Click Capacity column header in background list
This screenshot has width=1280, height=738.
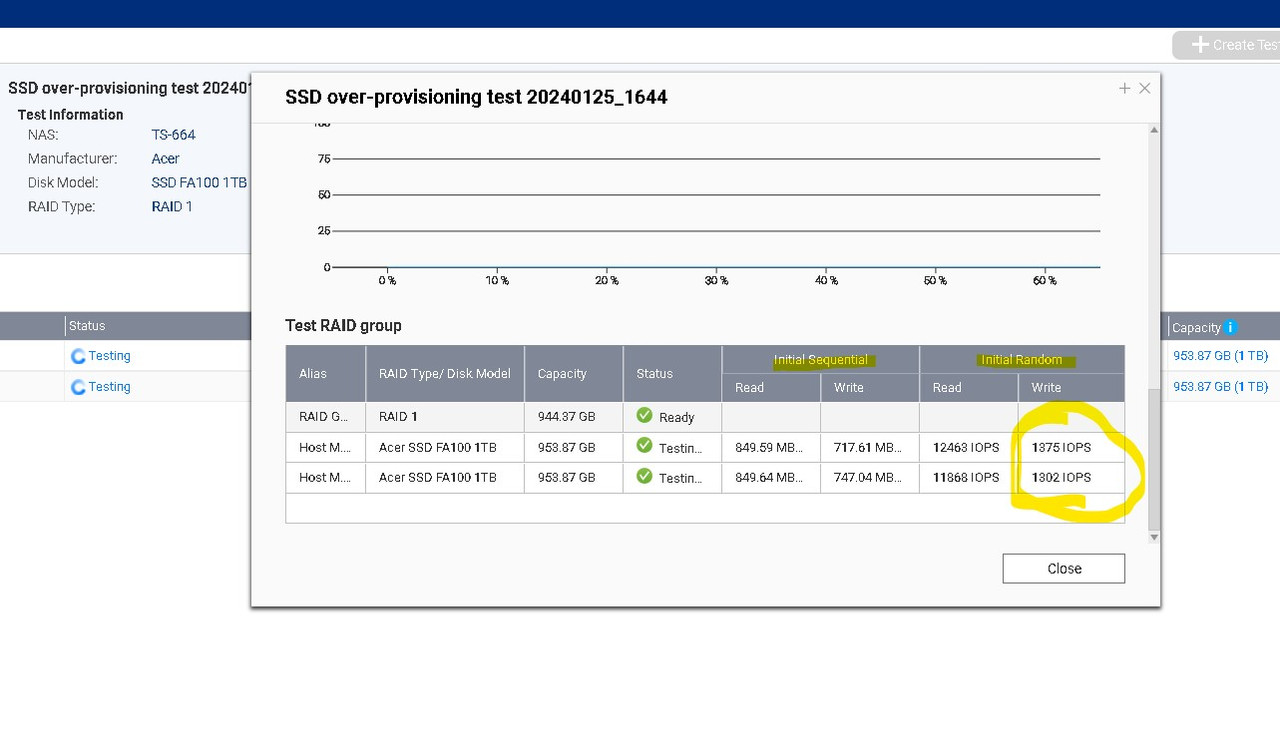tap(1196, 327)
